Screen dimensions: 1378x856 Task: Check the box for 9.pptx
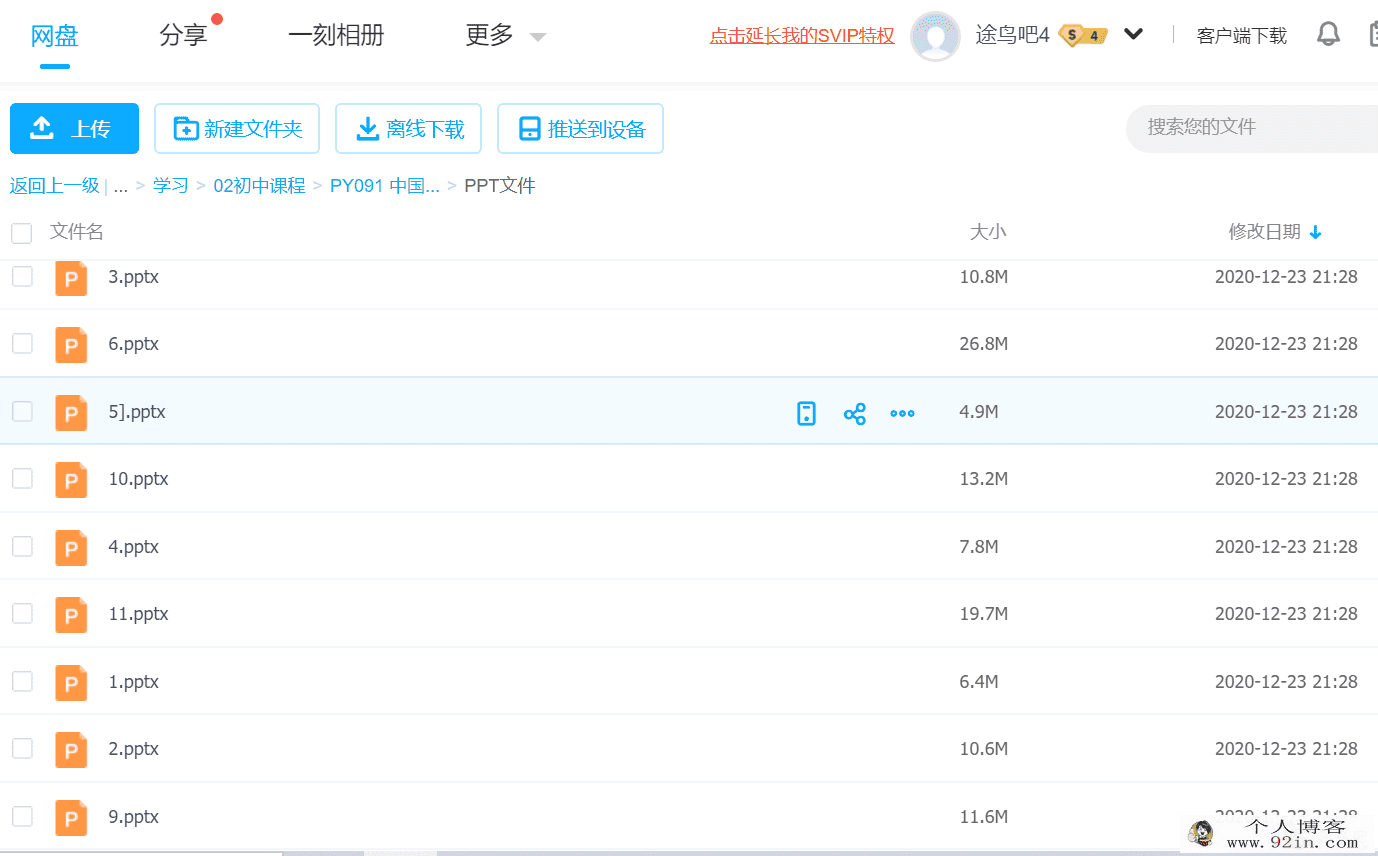coord(22,816)
